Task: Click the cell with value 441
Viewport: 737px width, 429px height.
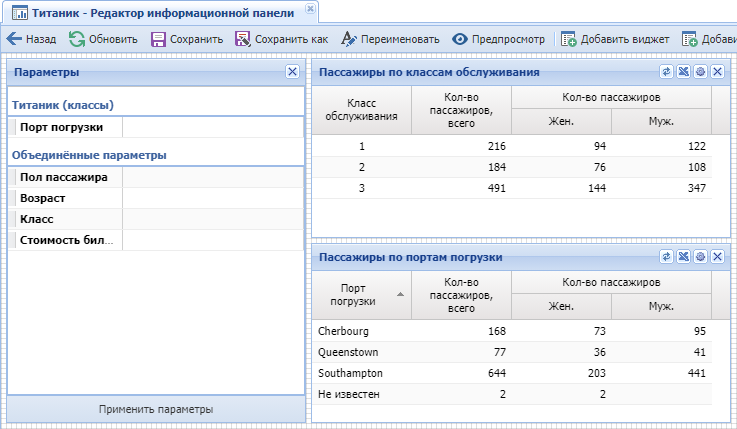Action: pyautogui.click(x=661, y=373)
